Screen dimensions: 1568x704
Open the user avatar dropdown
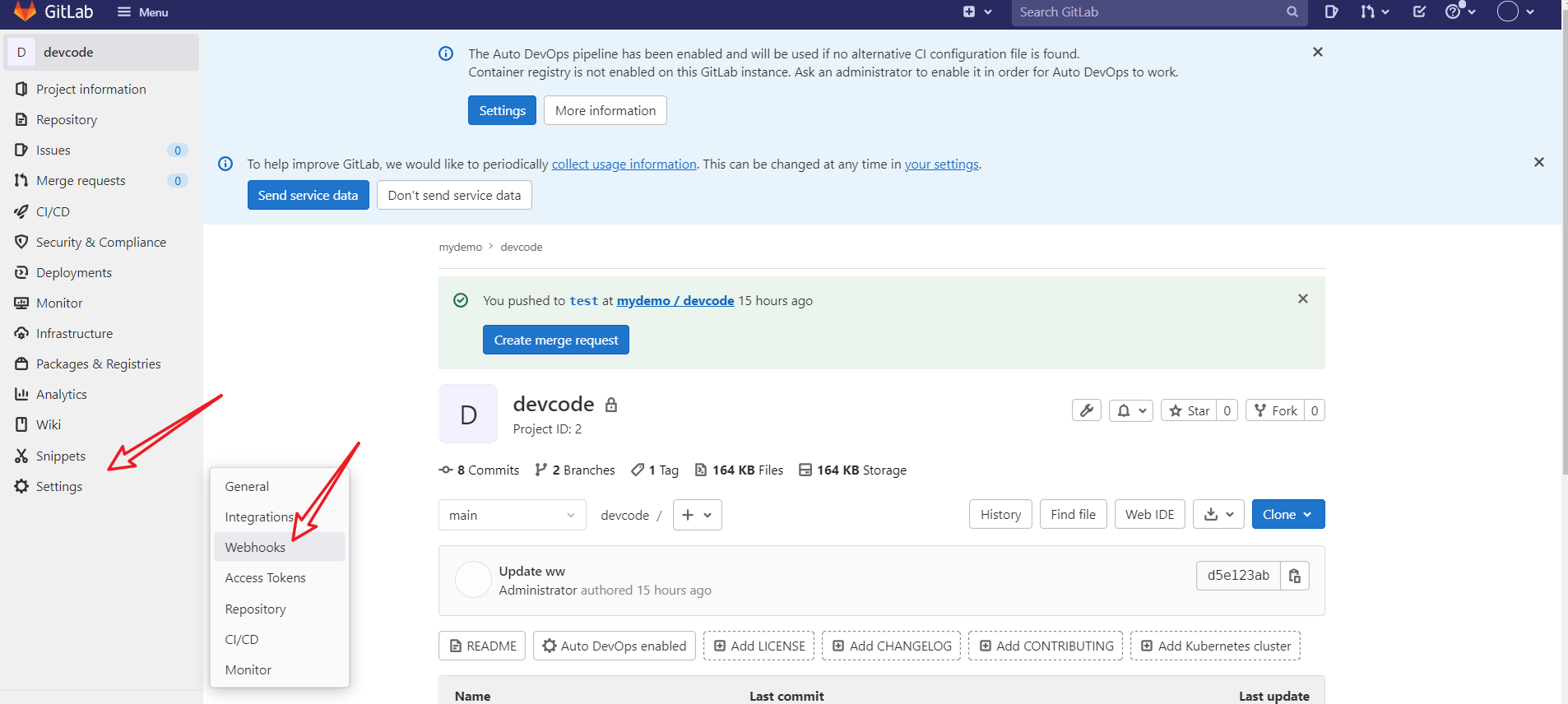point(1515,12)
